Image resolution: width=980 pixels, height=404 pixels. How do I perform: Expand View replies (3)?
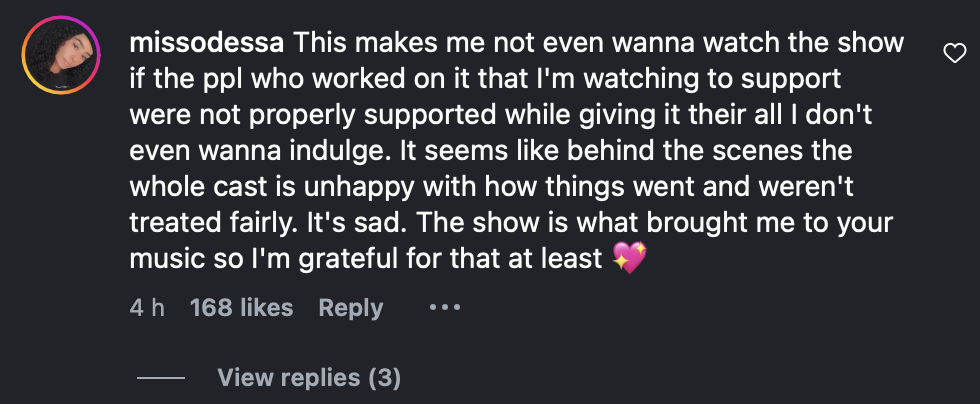308,378
